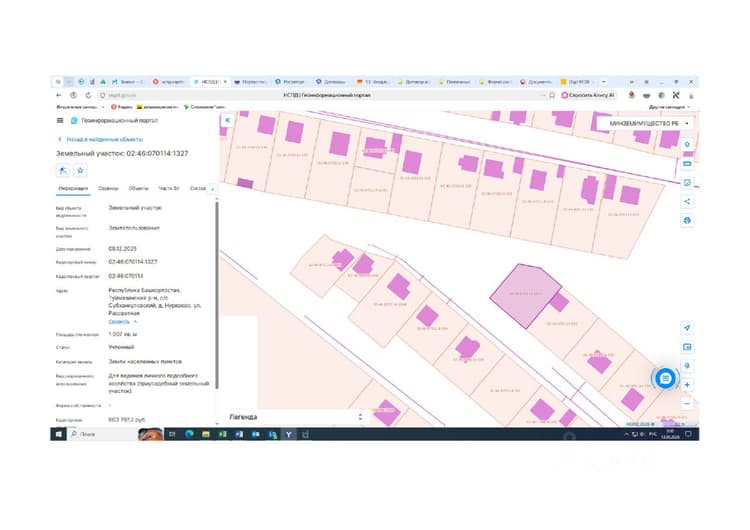The width and height of the screenshot is (750, 530).
Task: Open the Другие закладки bookmarks folder
Action: pyautogui.click(x=669, y=107)
